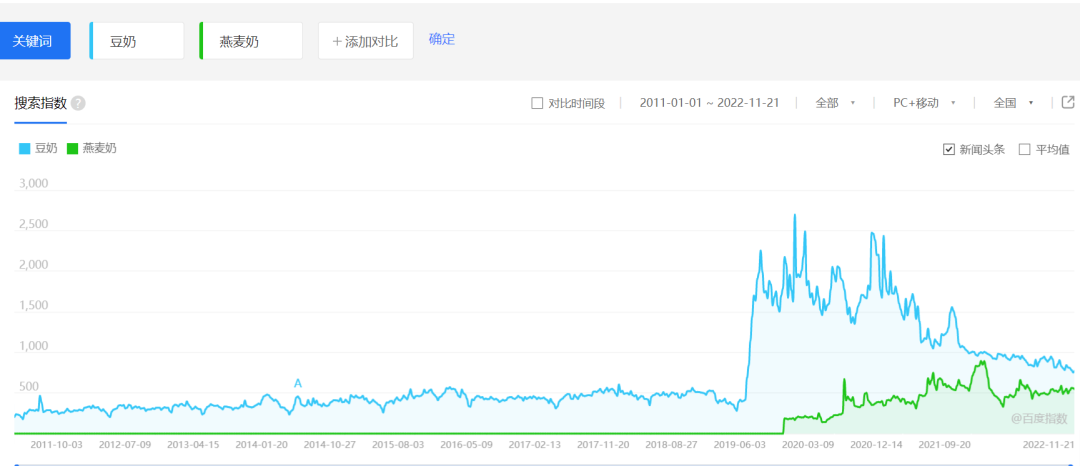
Task: Tick the 平均值 checkbox
Action: [x=1024, y=149]
